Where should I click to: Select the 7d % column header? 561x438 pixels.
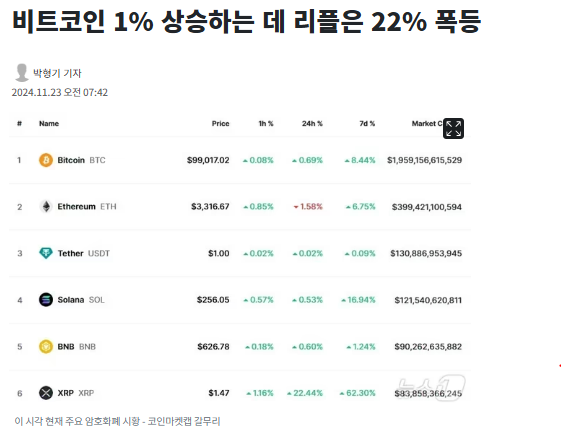[x=367, y=123]
